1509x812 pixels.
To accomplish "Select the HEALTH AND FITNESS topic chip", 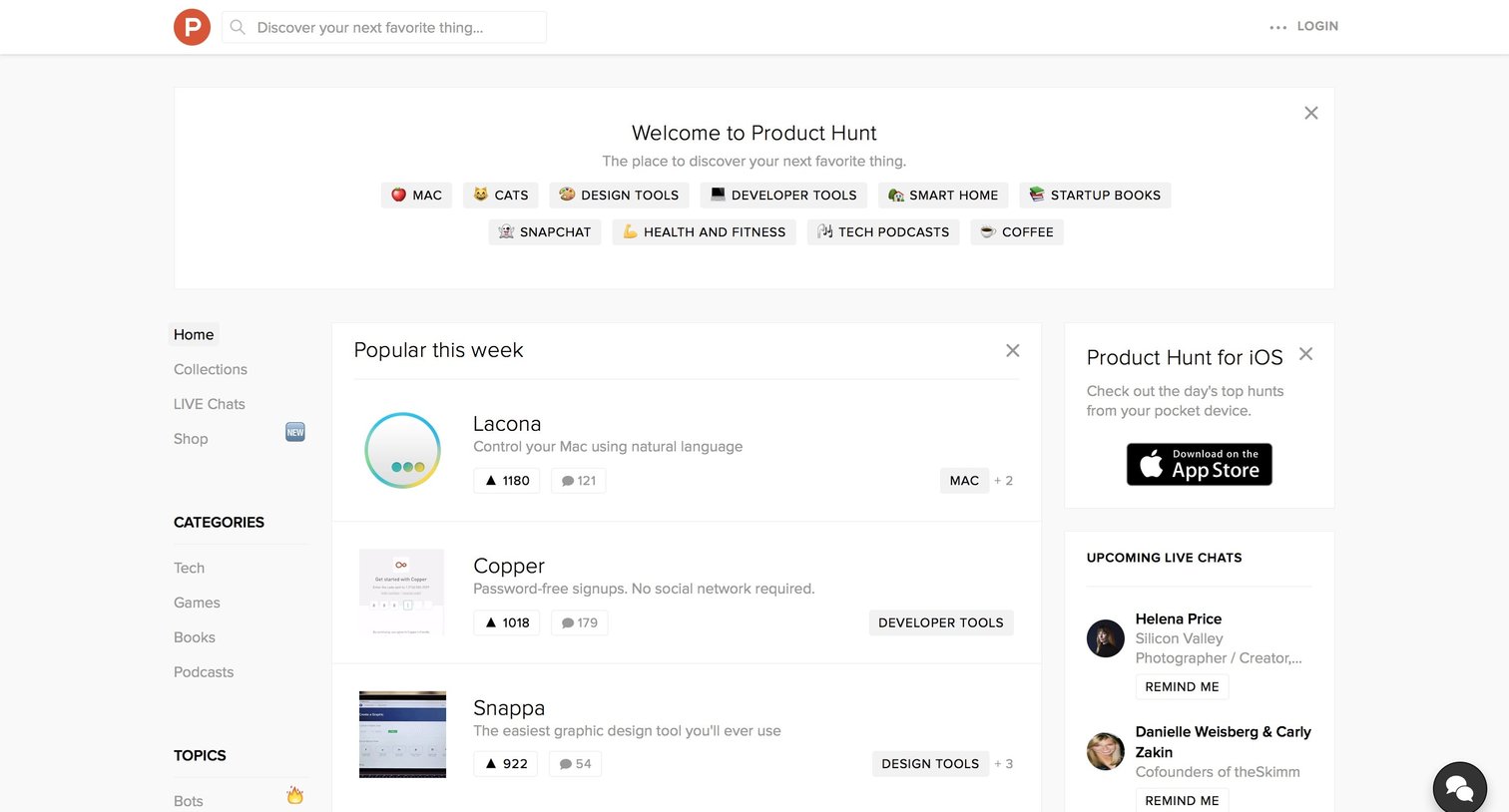I will tap(705, 232).
